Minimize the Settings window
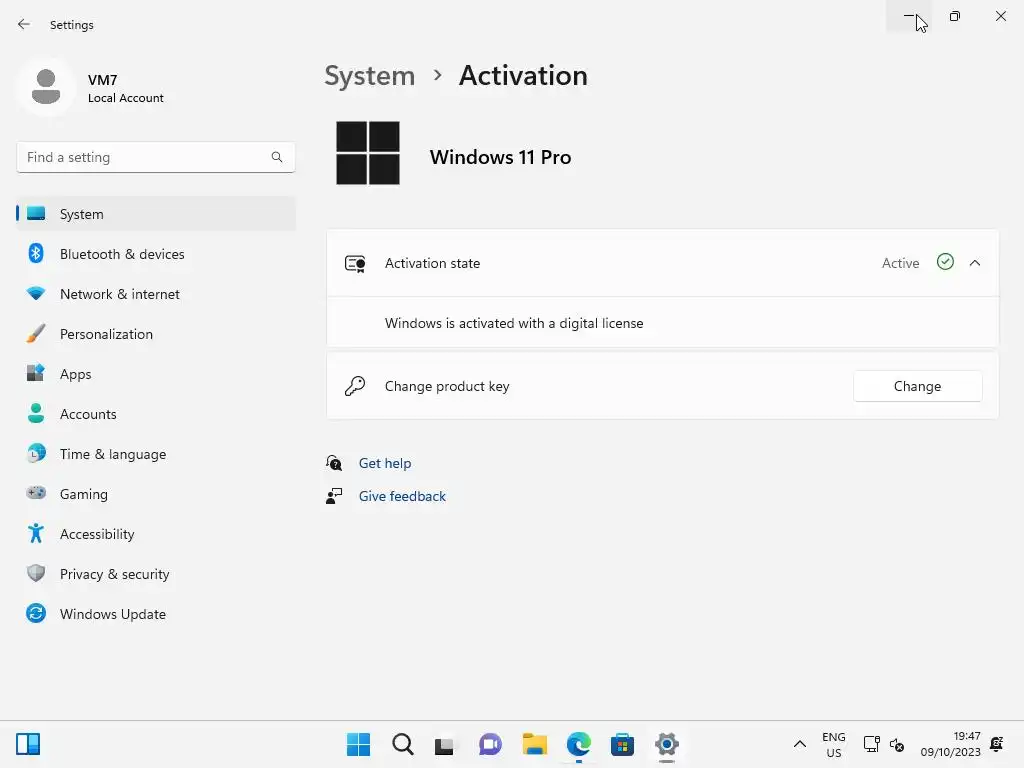This screenshot has width=1024, height=768. point(909,16)
